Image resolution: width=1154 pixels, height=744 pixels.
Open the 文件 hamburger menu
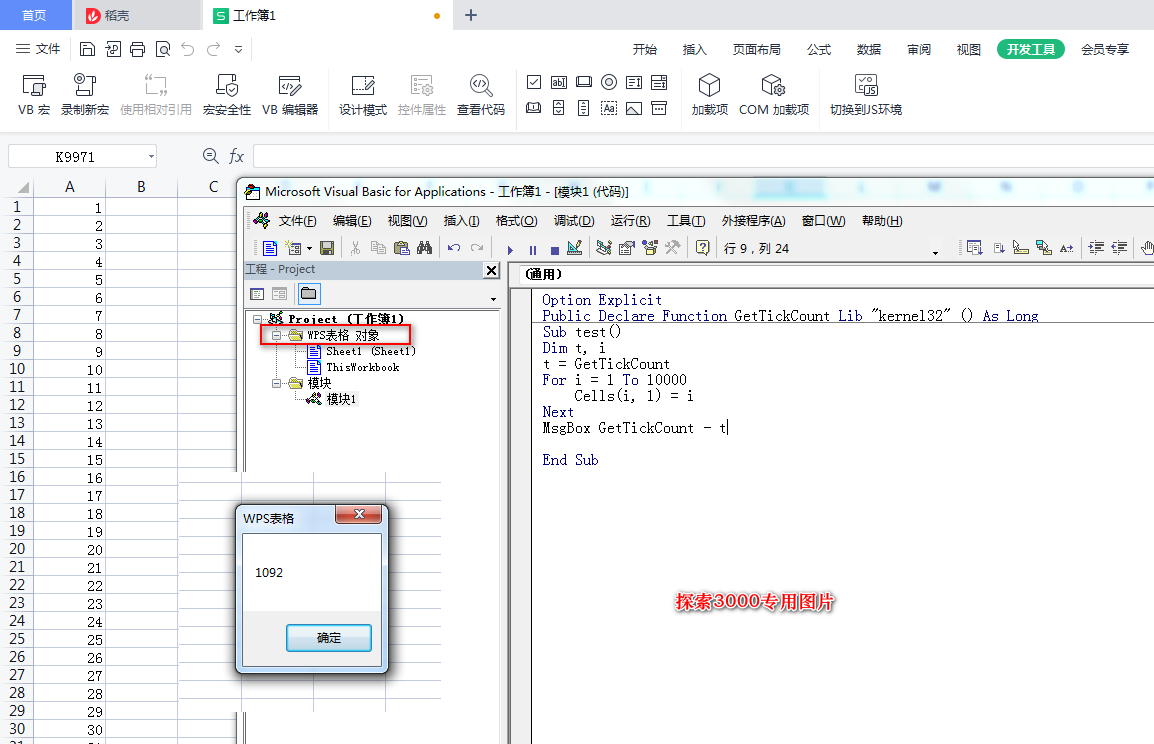38,49
